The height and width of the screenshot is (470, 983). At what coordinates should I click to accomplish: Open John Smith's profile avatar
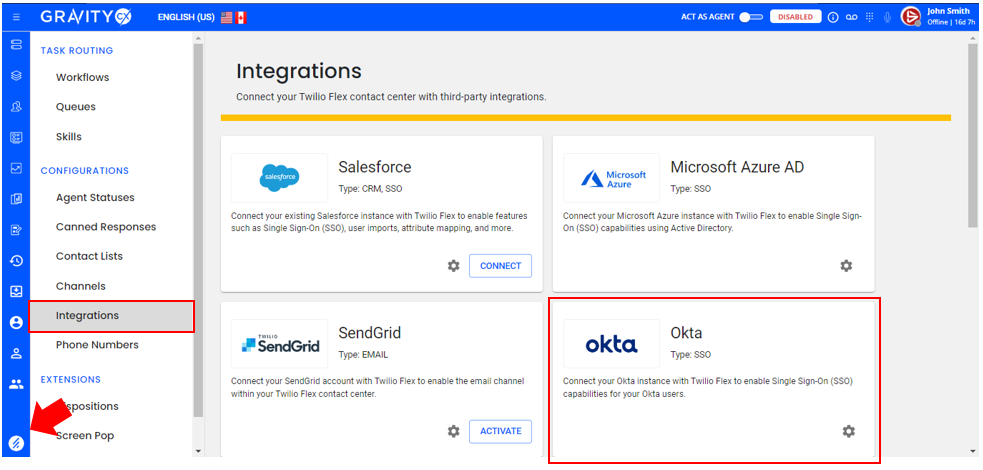[910, 17]
